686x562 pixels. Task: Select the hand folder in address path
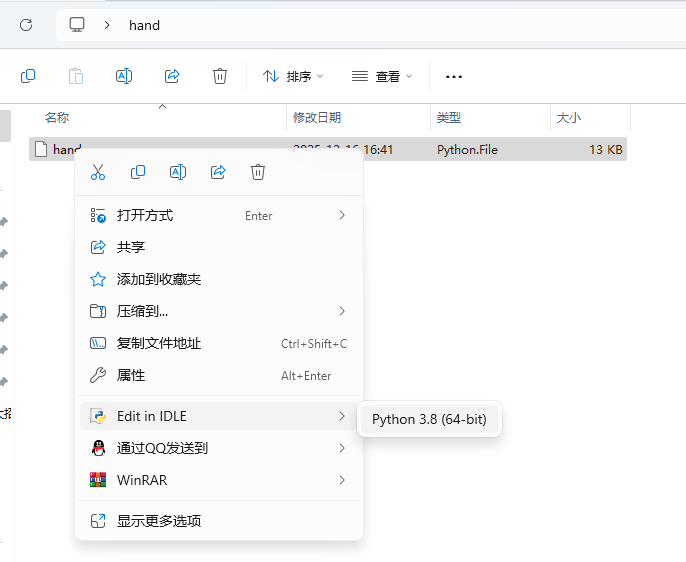click(x=144, y=25)
